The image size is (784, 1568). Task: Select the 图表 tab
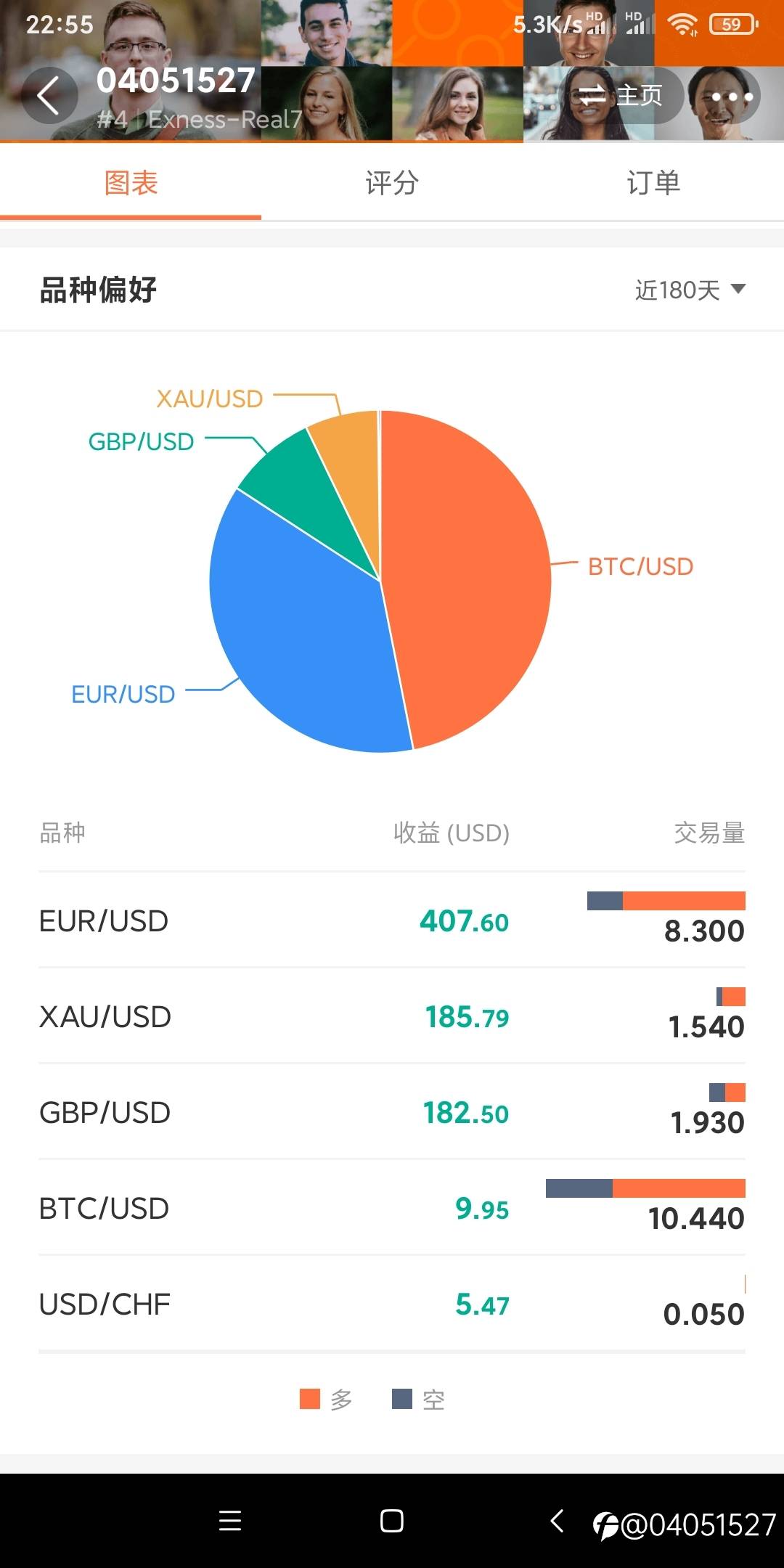(131, 183)
